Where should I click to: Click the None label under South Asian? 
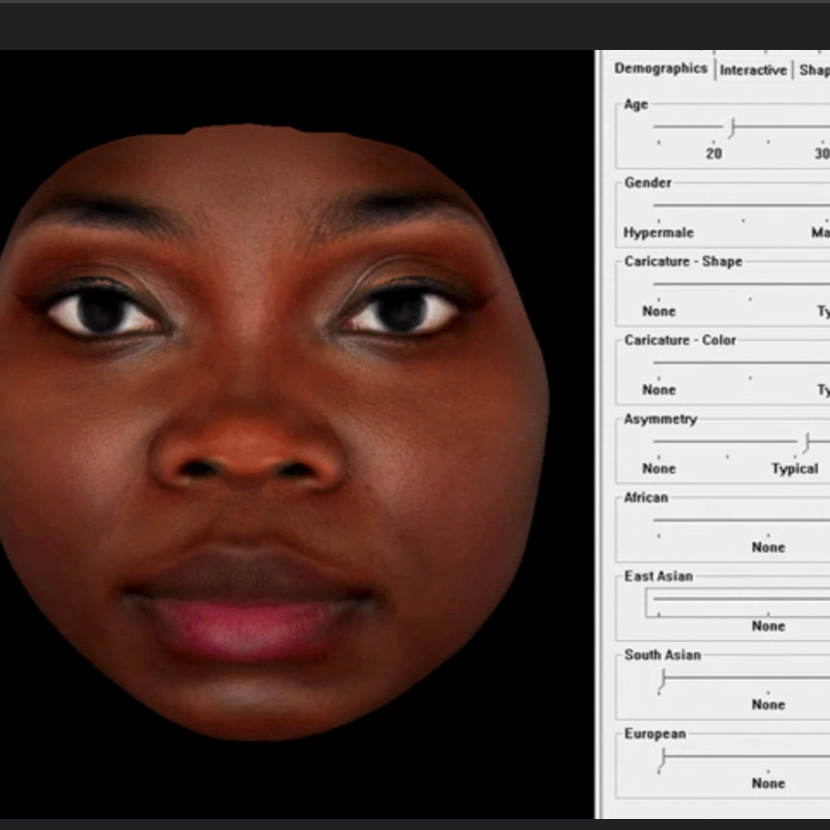pos(768,705)
